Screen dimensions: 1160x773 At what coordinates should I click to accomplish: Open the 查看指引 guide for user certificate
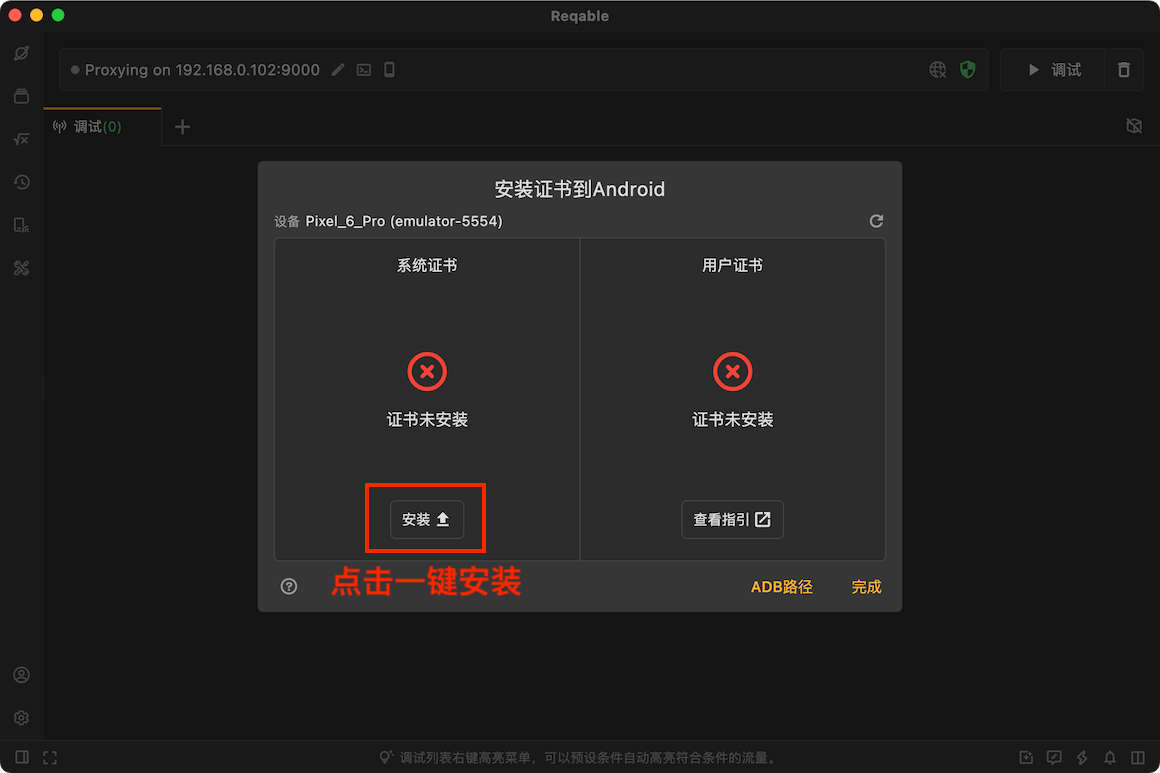click(x=732, y=519)
